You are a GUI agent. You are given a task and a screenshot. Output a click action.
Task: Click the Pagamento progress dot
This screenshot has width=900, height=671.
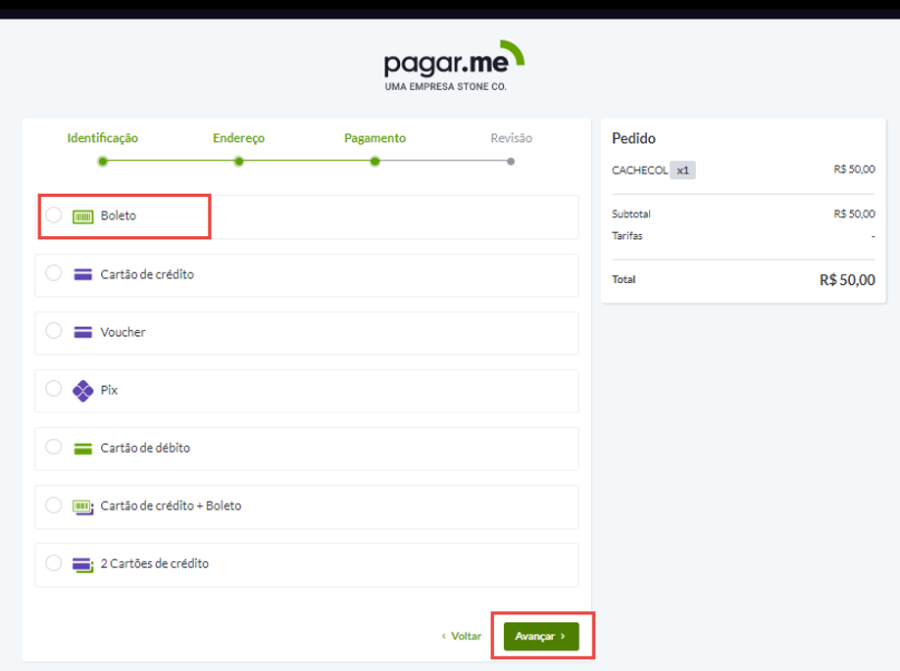tap(375, 161)
